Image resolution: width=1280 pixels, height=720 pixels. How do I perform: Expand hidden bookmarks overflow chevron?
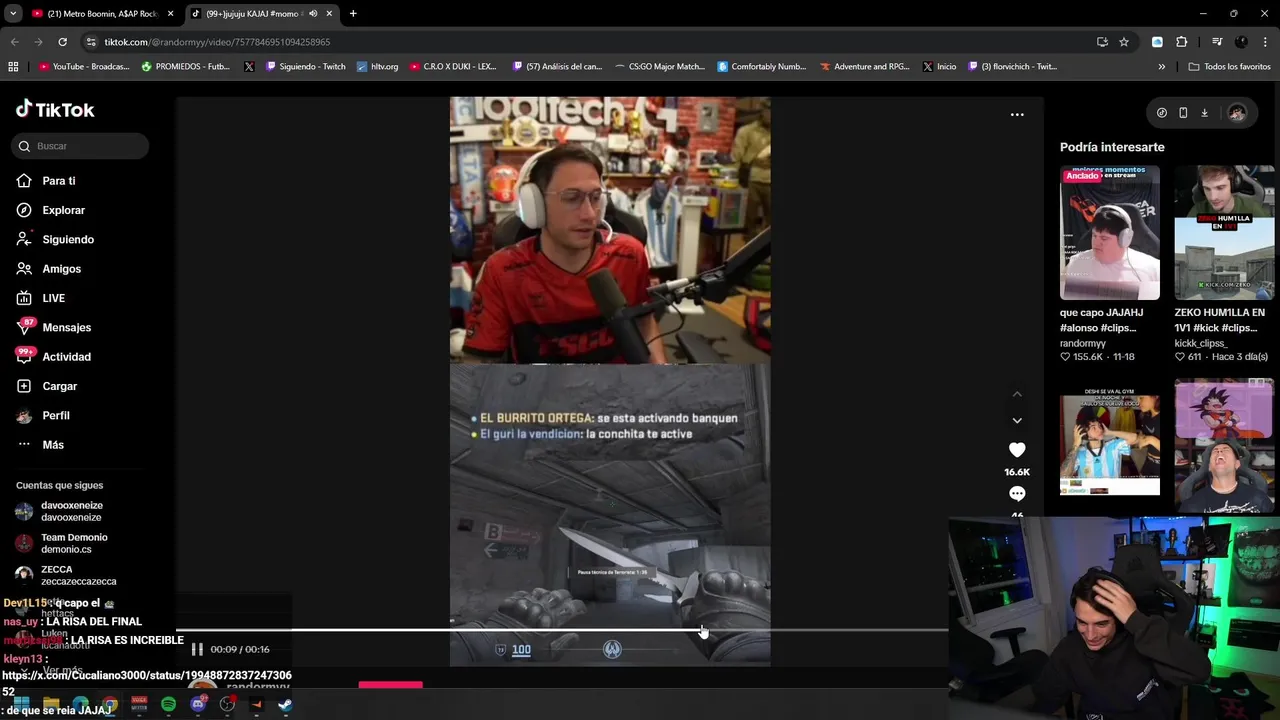coord(1161,67)
